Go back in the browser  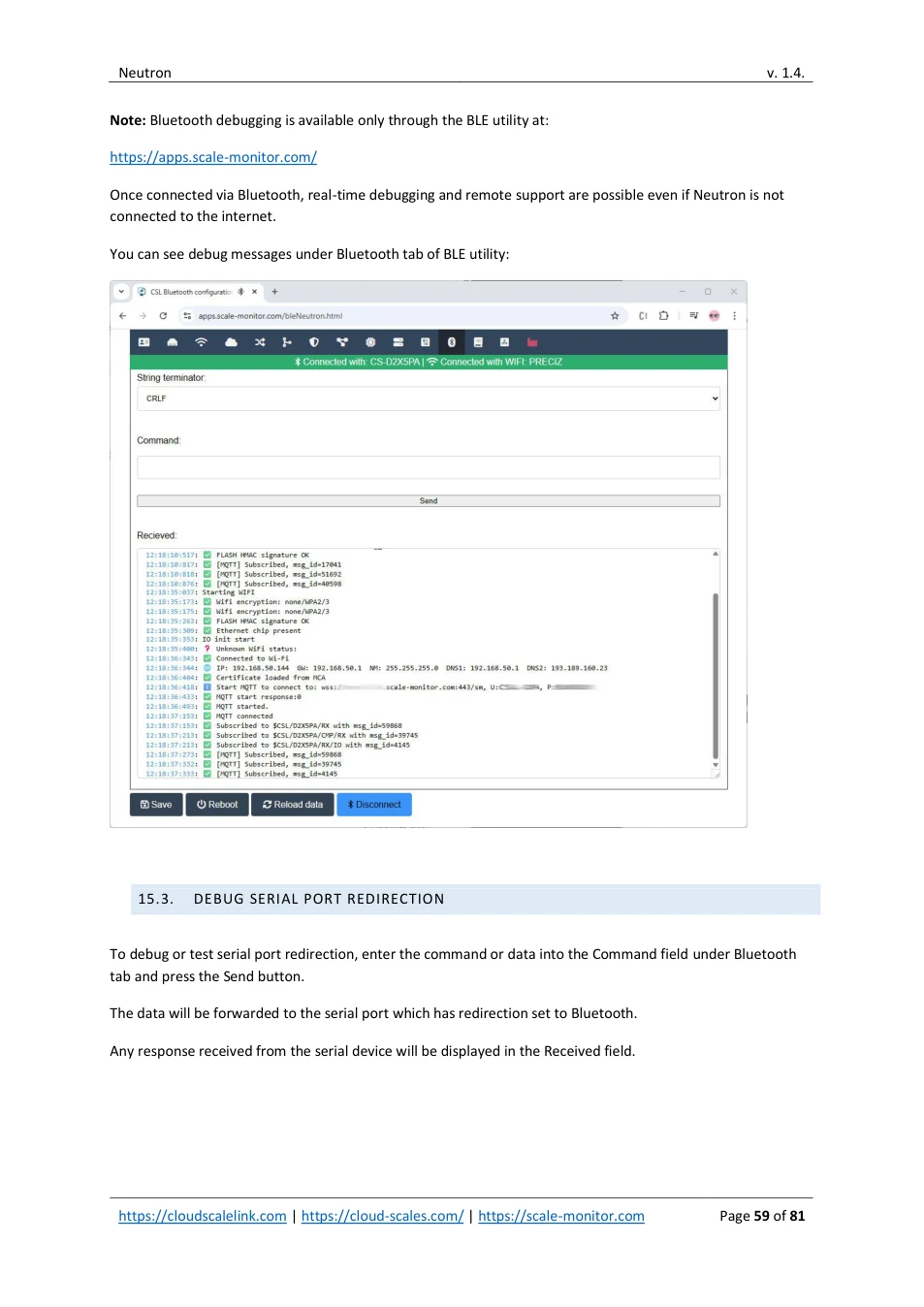tap(122, 316)
